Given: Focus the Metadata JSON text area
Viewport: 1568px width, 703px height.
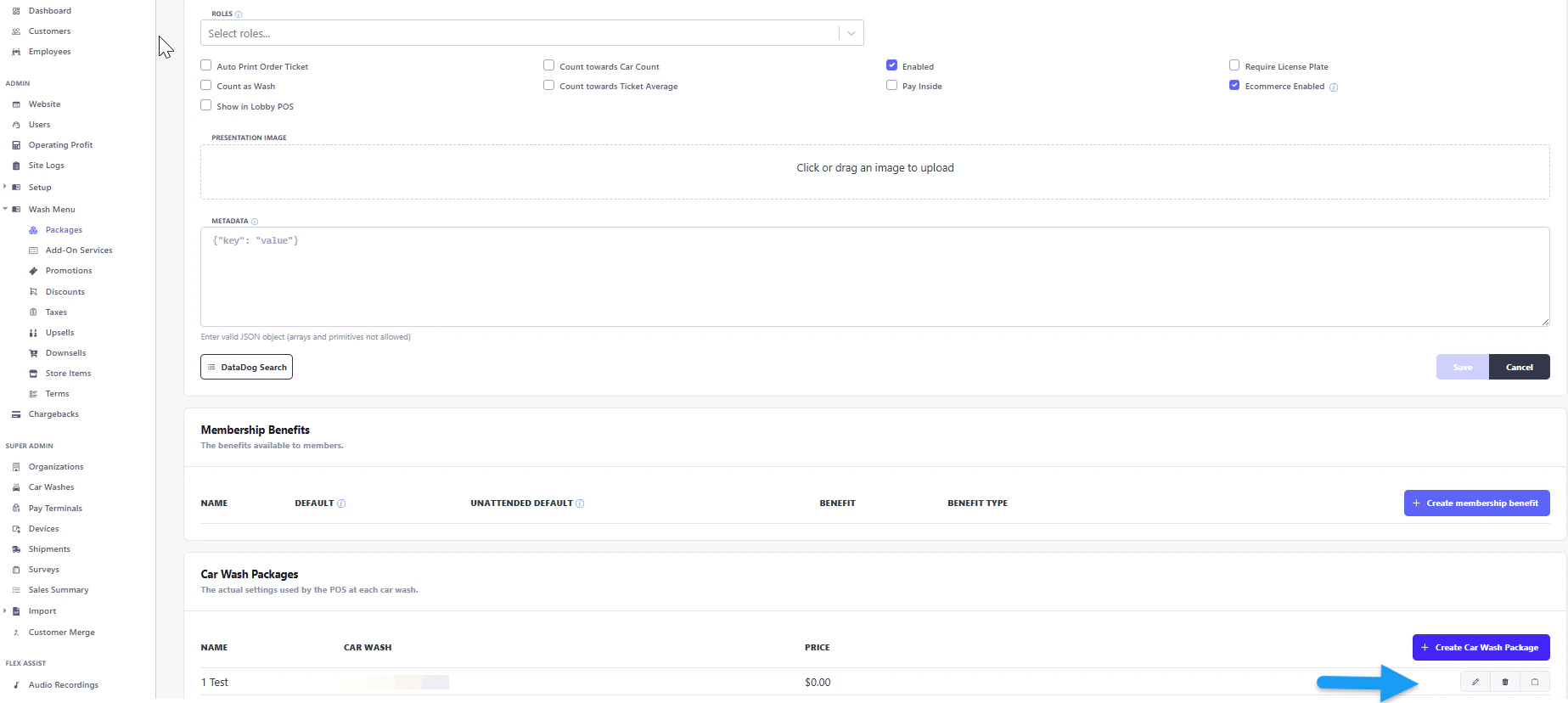Looking at the screenshot, I should click(874, 277).
